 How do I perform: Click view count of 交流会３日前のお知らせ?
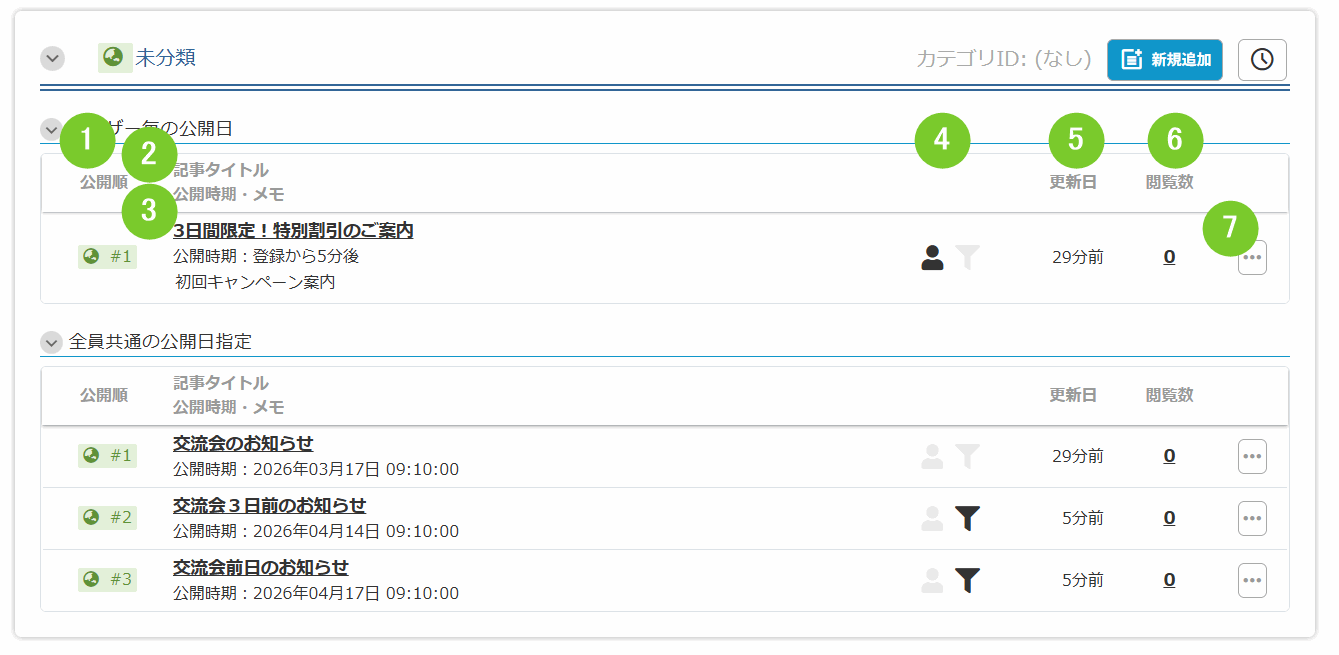(1169, 518)
